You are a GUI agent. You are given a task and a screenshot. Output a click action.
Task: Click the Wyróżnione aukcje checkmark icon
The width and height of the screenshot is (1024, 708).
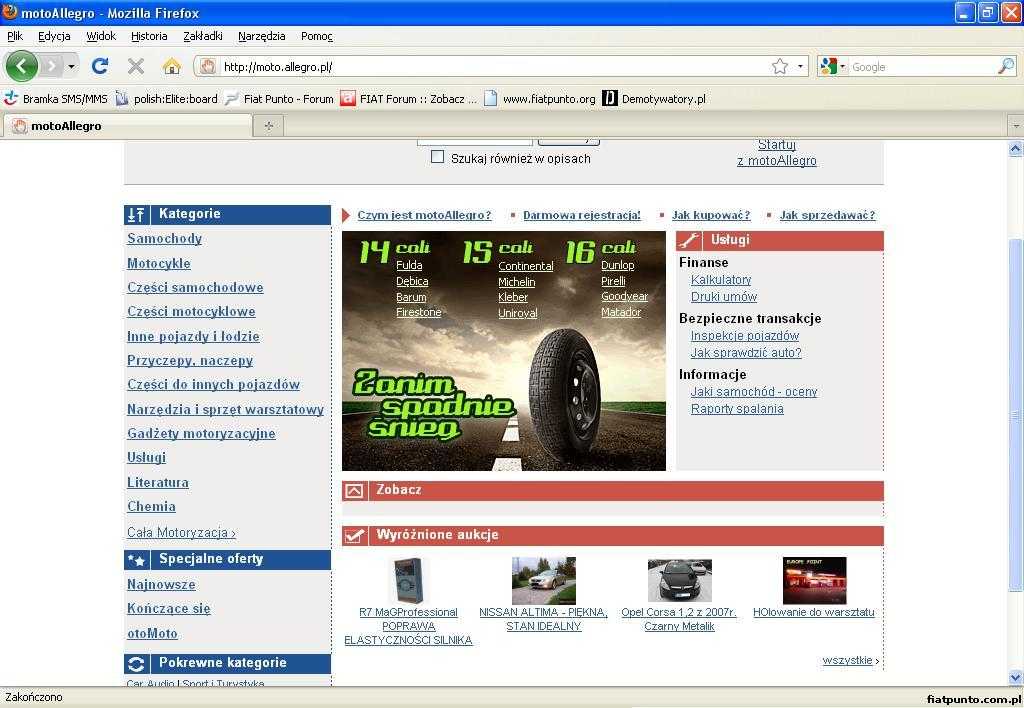click(354, 536)
